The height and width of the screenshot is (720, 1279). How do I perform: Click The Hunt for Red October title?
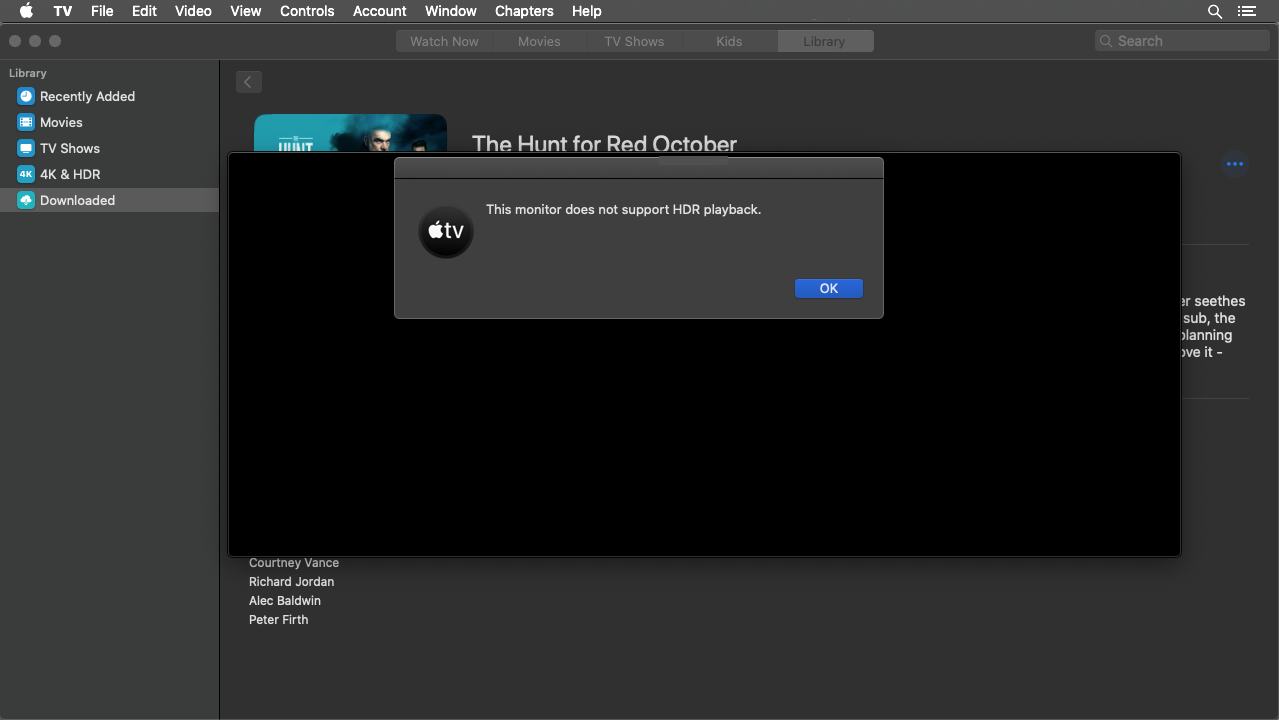[604, 143]
